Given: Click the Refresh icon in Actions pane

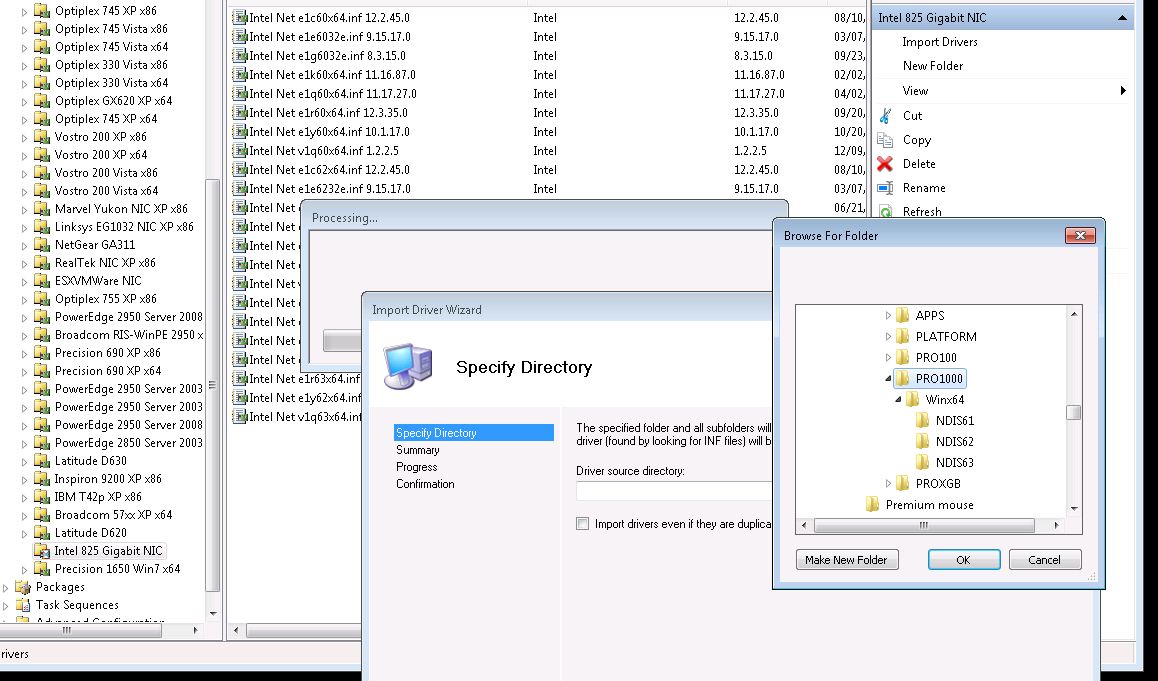Looking at the screenshot, I should [x=885, y=212].
